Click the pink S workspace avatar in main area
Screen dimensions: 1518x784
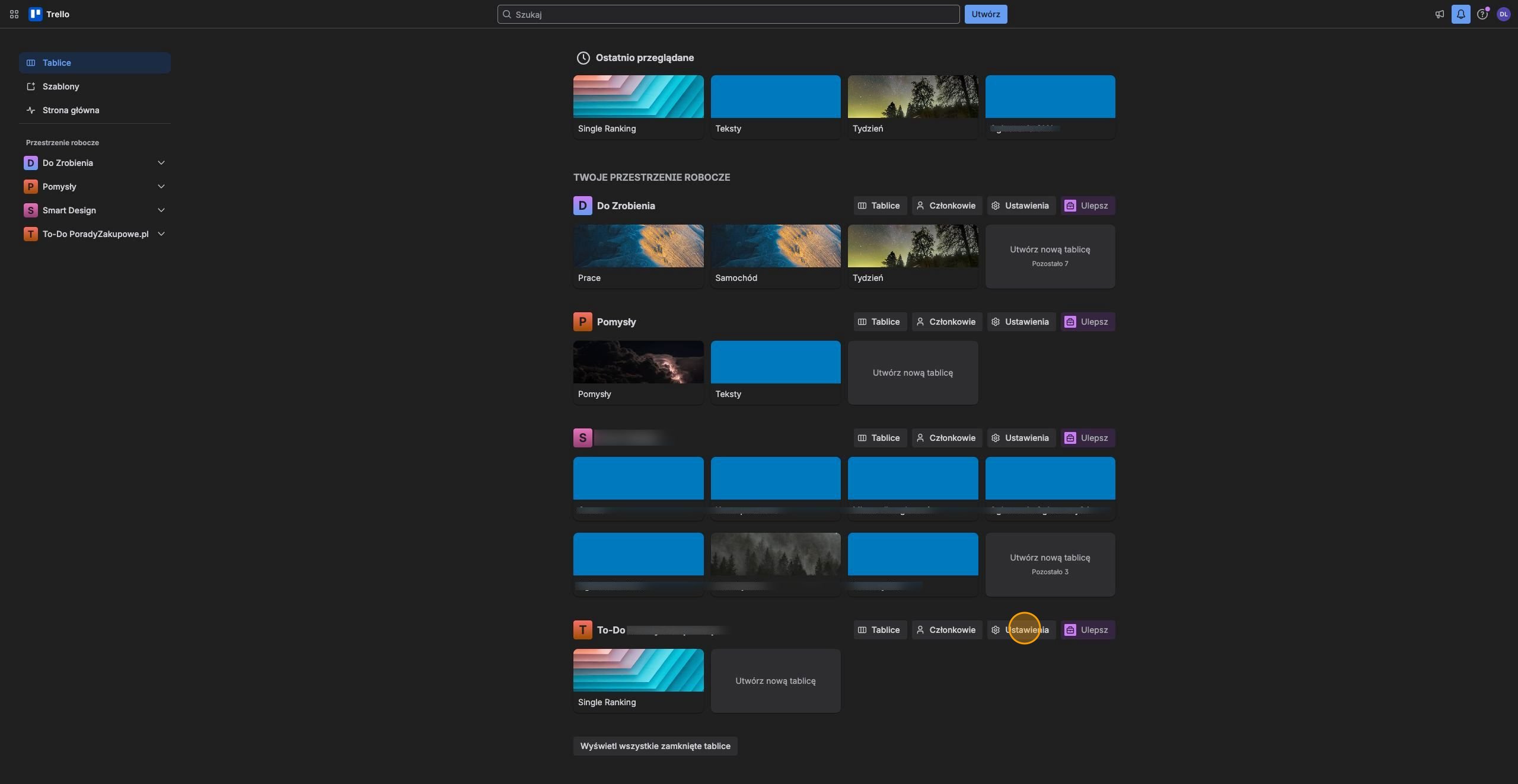[x=582, y=438]
